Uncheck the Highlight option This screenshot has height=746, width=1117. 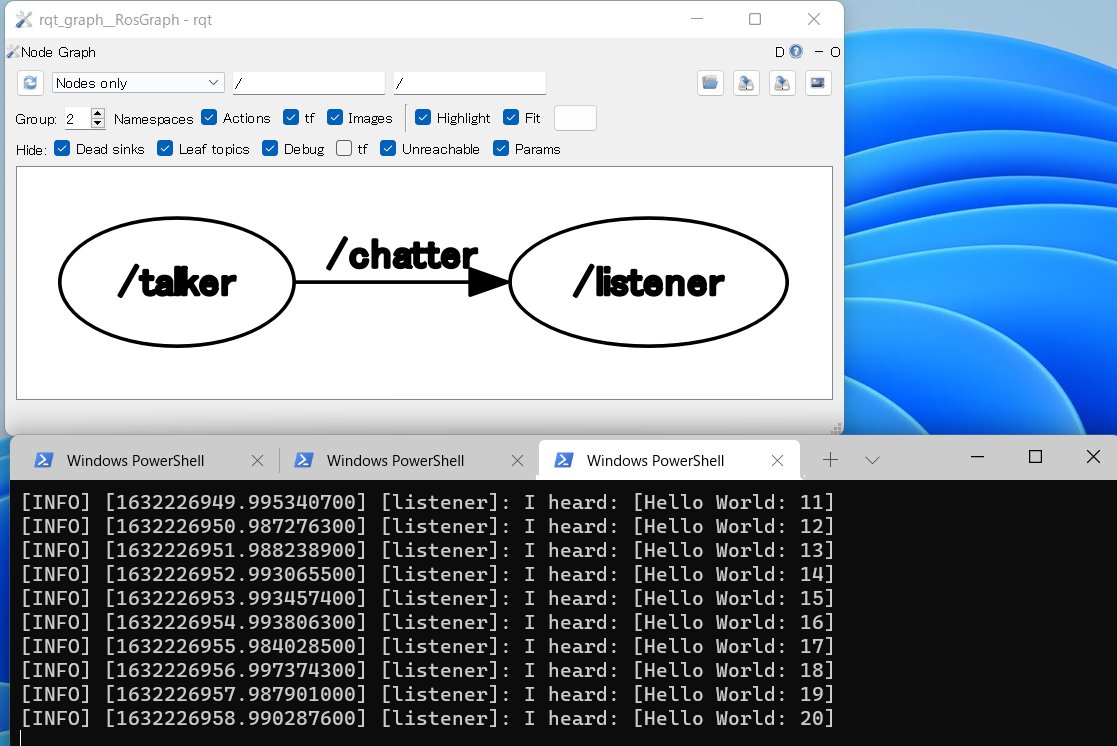pyautogui.click(x=422, y=118)
